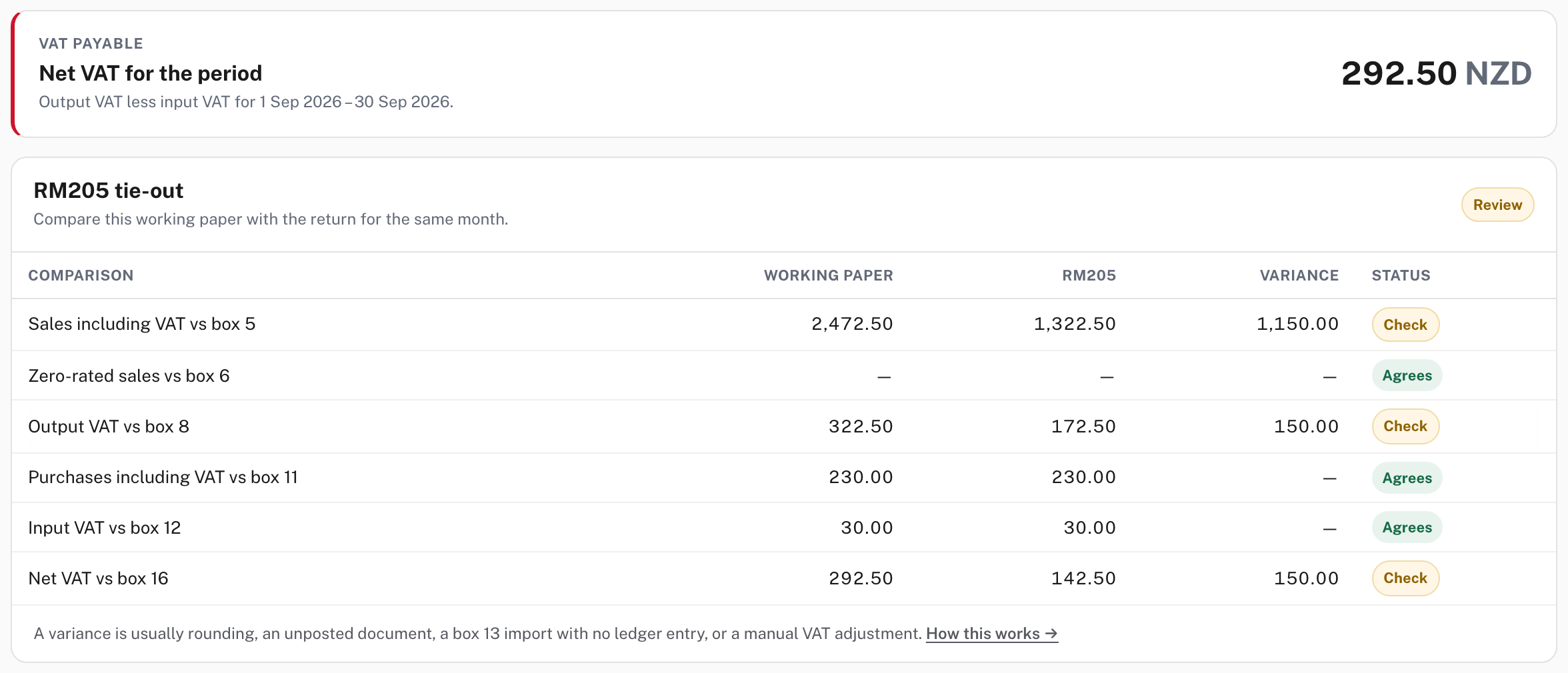Click RM205 value 142.50
Image resolution: width=1568 pixels, height=673 pixels.
[1083, 578]
